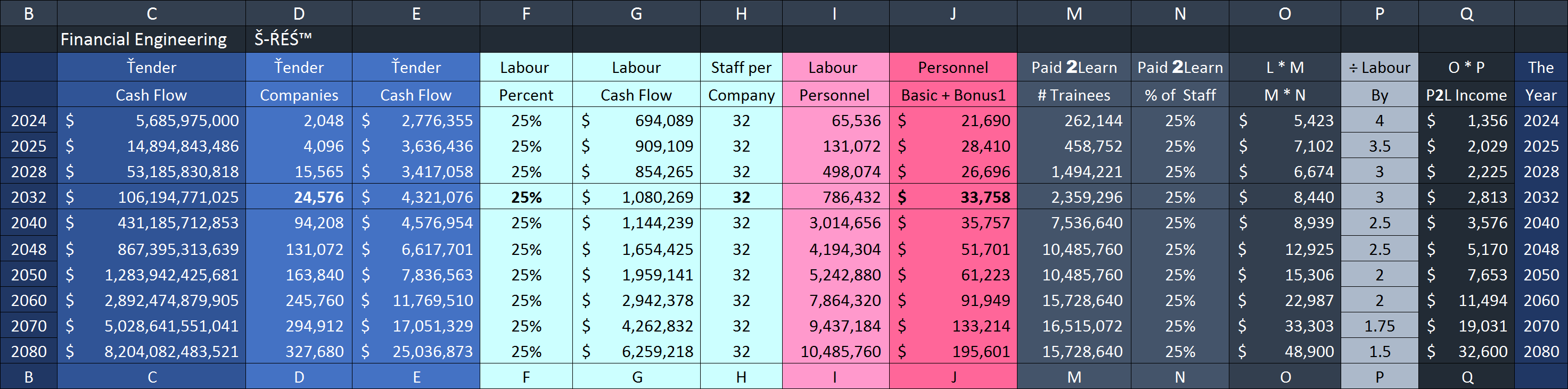Click the Š-ŔÉŚ™ label cell

283,39
